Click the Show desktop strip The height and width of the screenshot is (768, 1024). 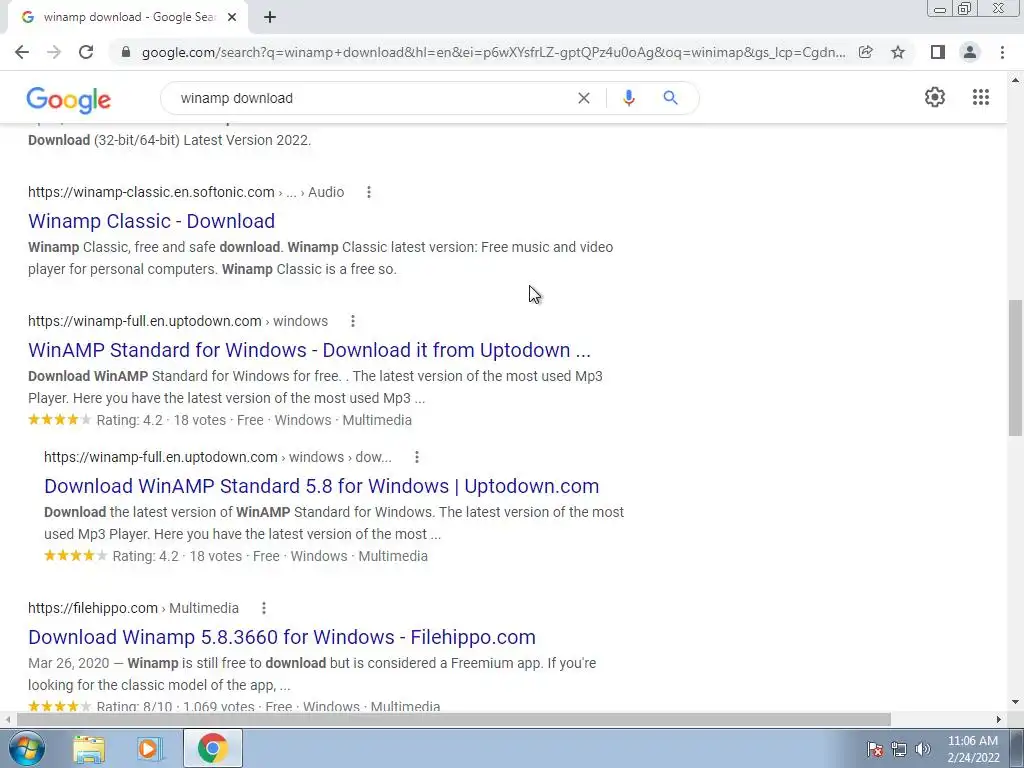pos(1017,748)
